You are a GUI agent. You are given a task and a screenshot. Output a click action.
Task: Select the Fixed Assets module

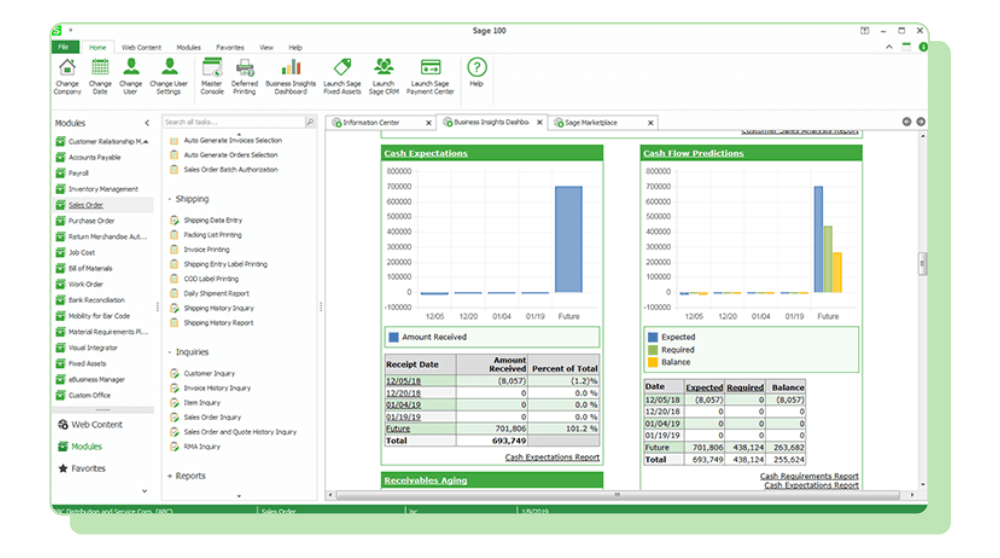click(87, 363)
